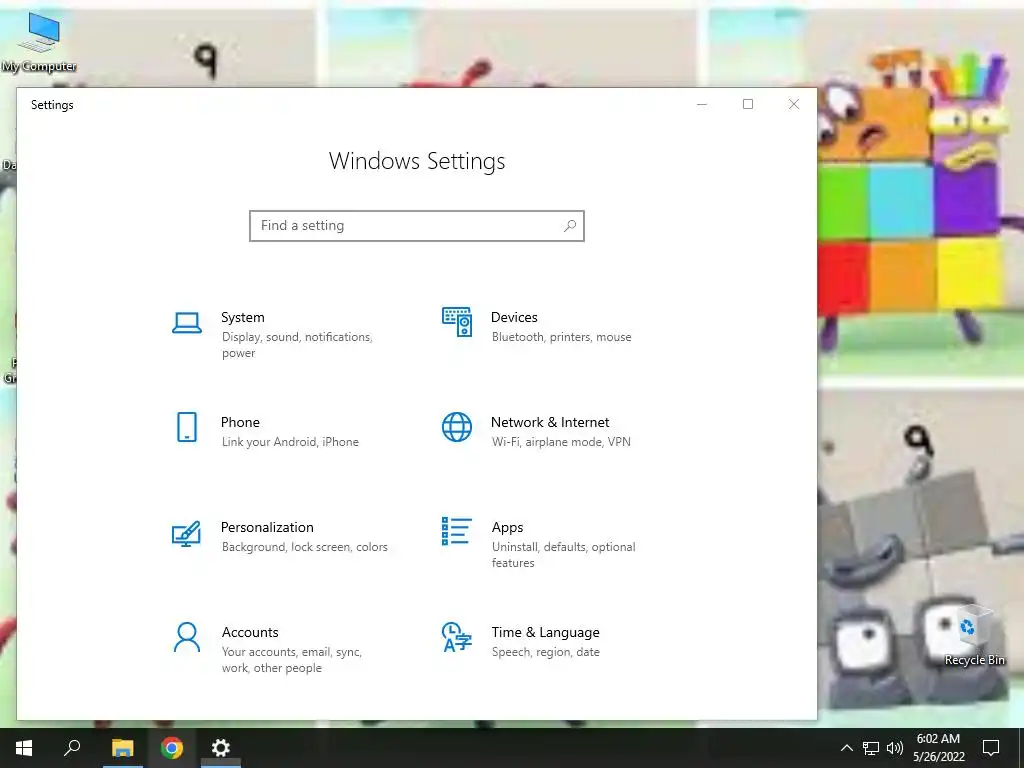1024x768 pixels.
Task: Open the notification Action Center icon
Action: click(991, 748)
